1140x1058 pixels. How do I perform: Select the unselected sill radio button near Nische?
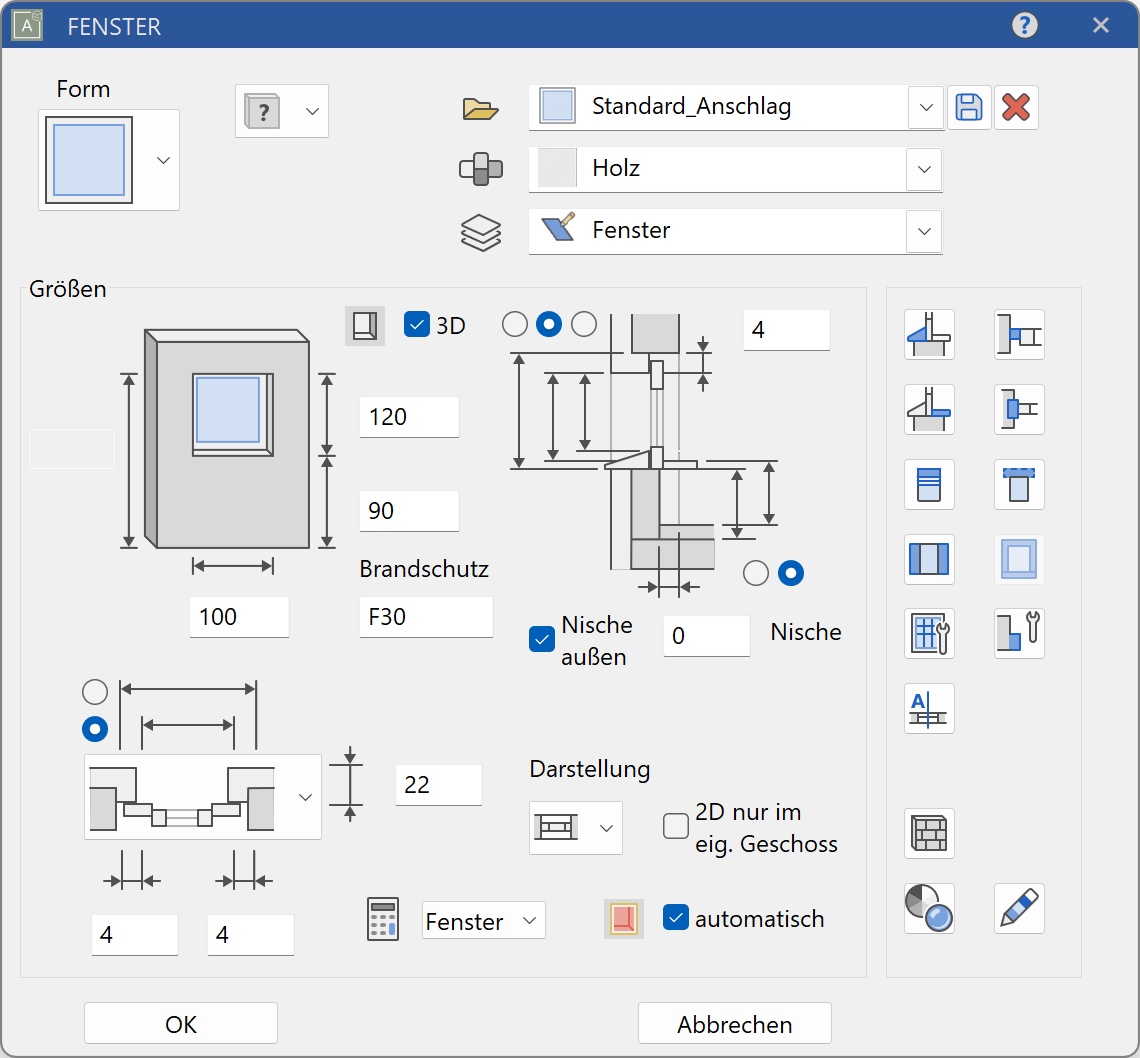tap(756, 573)
